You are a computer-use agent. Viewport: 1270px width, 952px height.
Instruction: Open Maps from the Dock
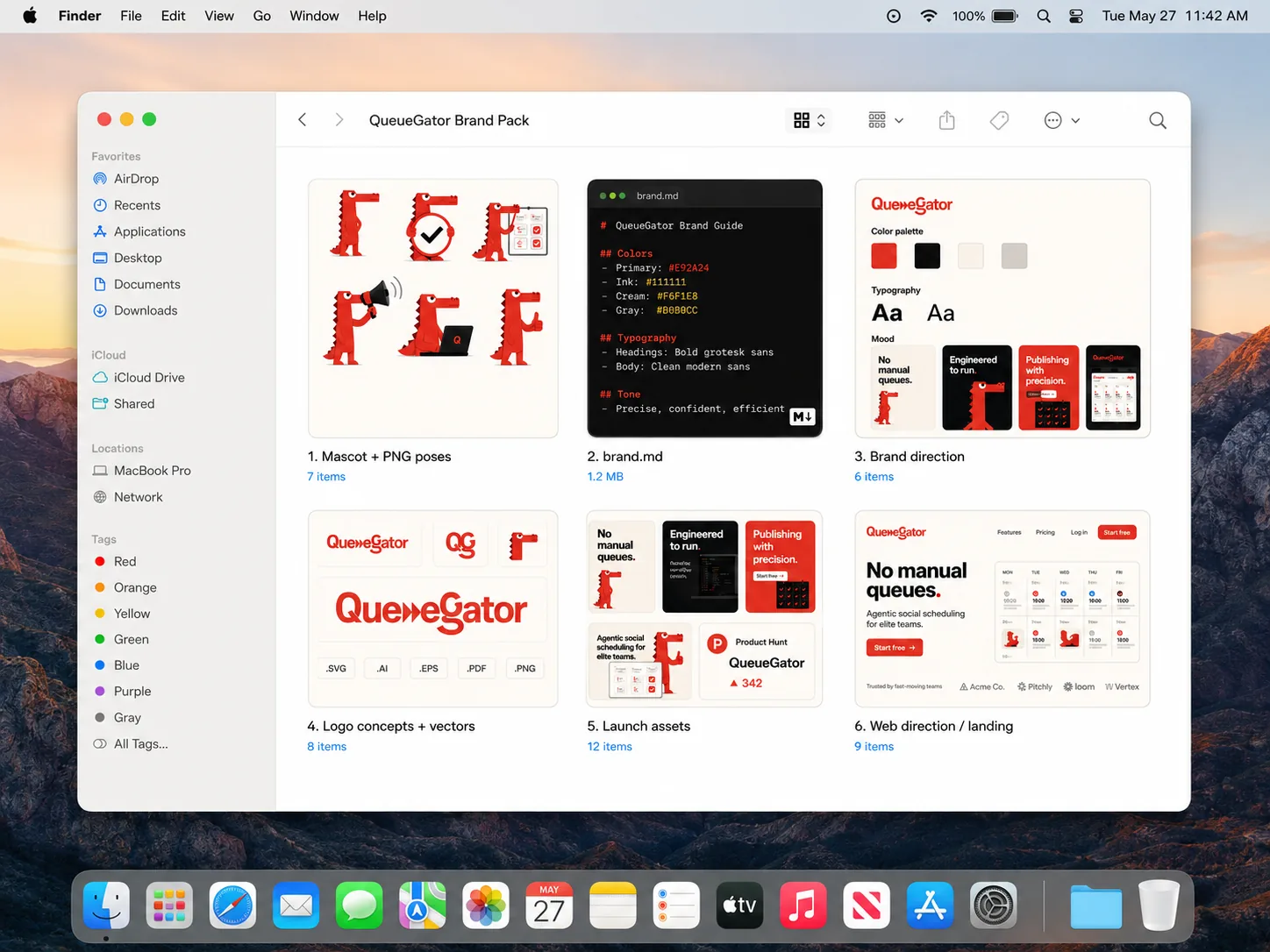coord(422,906)
